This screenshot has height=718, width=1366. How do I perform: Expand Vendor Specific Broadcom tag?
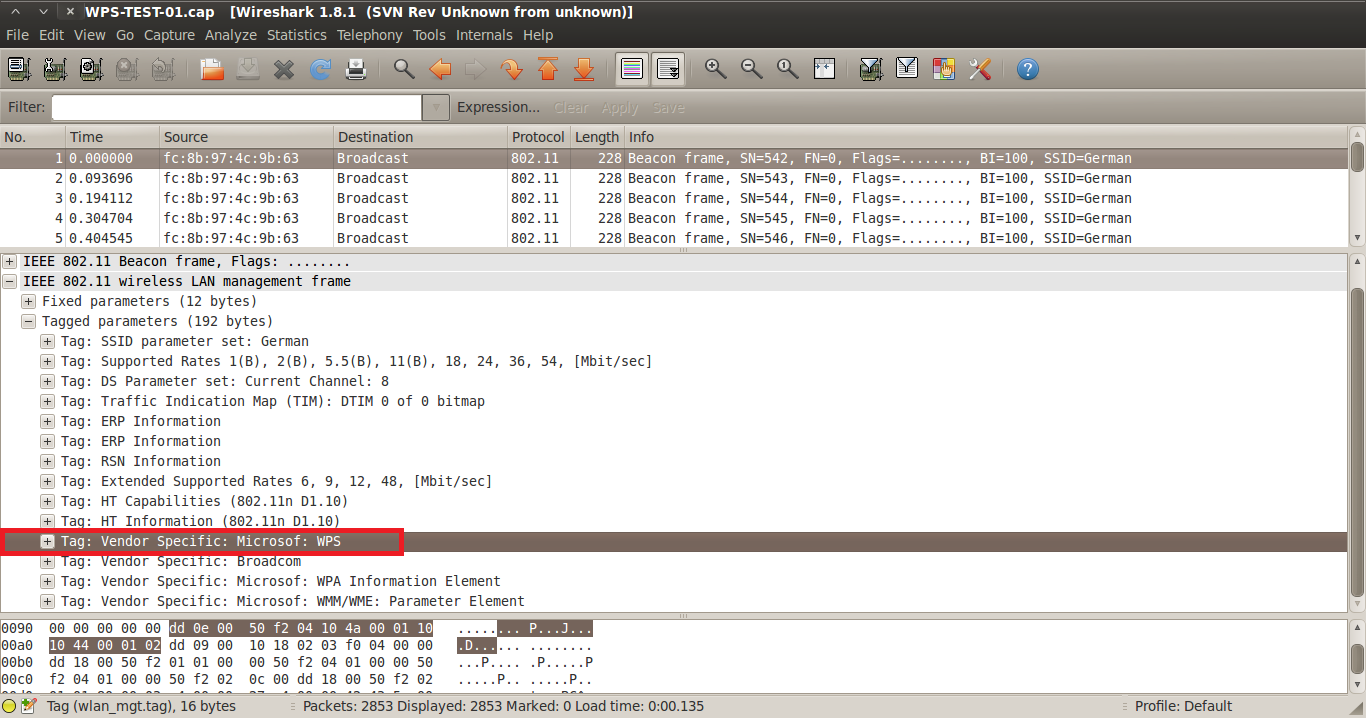[x=47, y=561]
